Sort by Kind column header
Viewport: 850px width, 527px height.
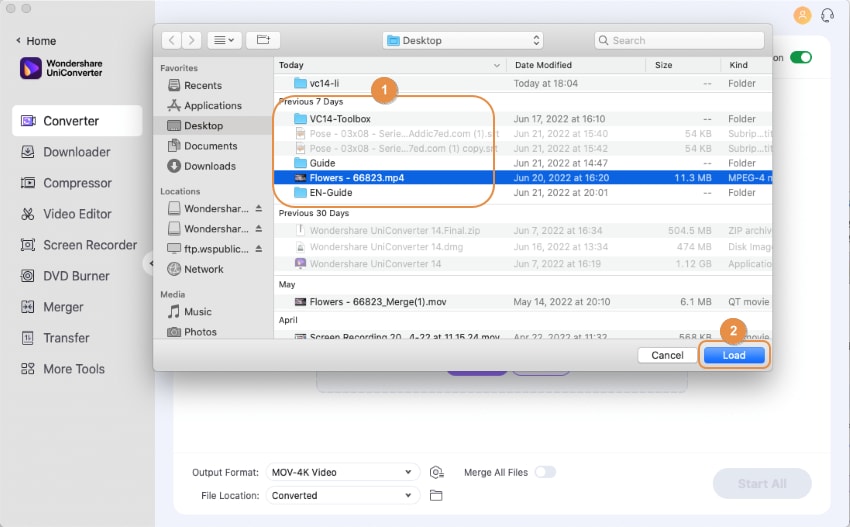[746, 65]
